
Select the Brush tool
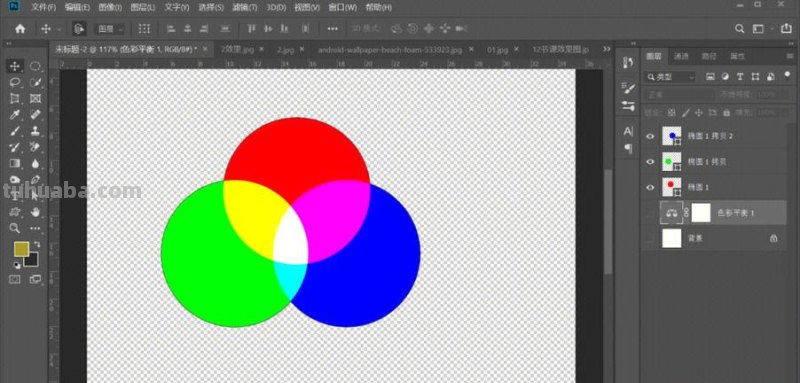coord(15,131)
